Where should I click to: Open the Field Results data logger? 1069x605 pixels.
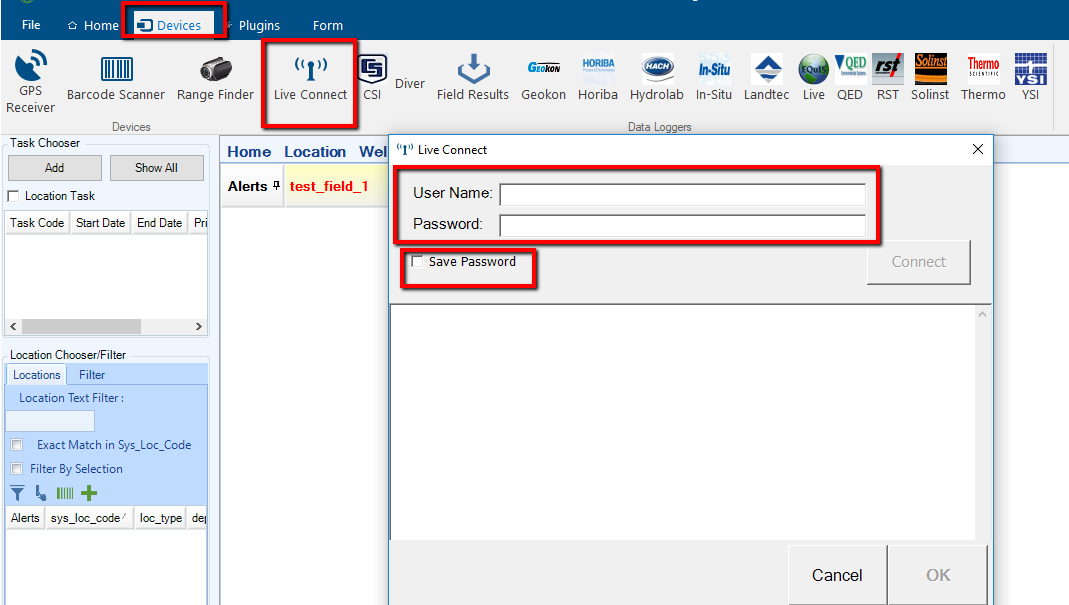[x=472, y=78]
